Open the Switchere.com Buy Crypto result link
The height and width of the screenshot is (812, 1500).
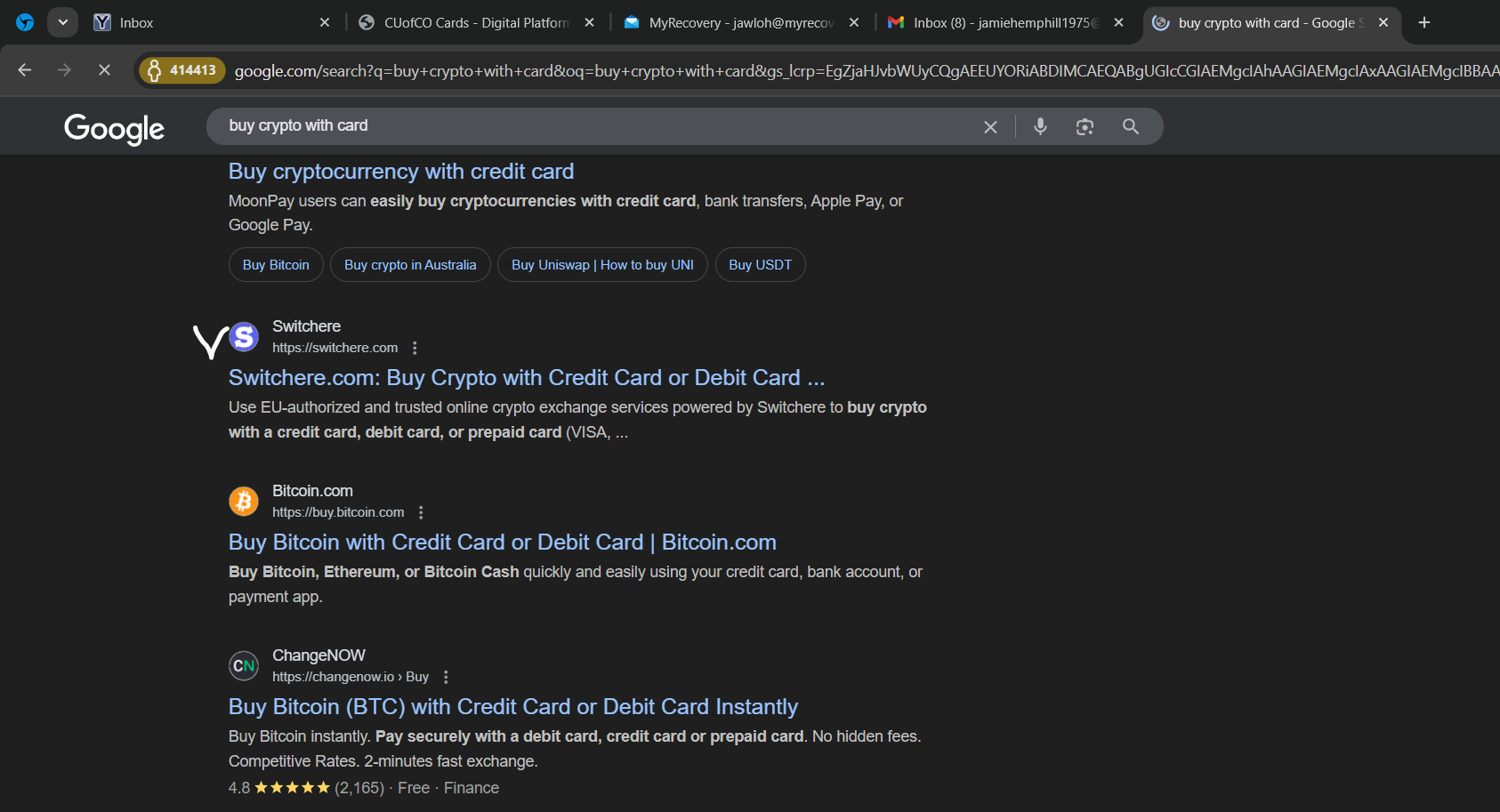526,378
